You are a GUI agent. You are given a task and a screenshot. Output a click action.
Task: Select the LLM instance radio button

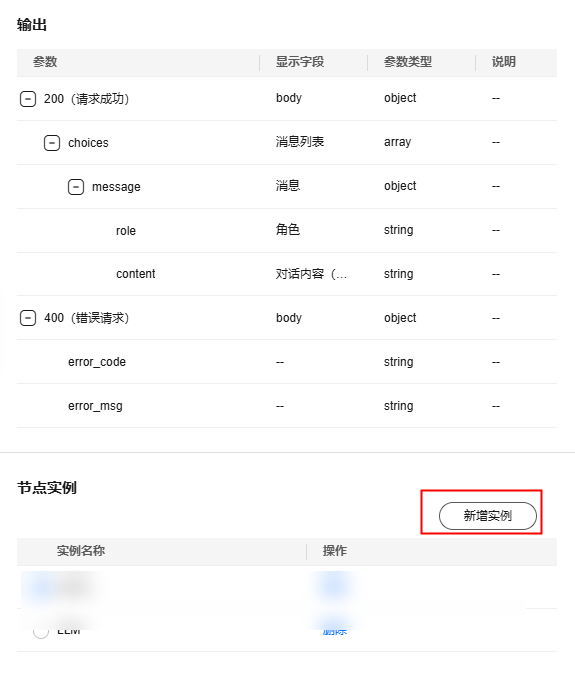point(41,631)
